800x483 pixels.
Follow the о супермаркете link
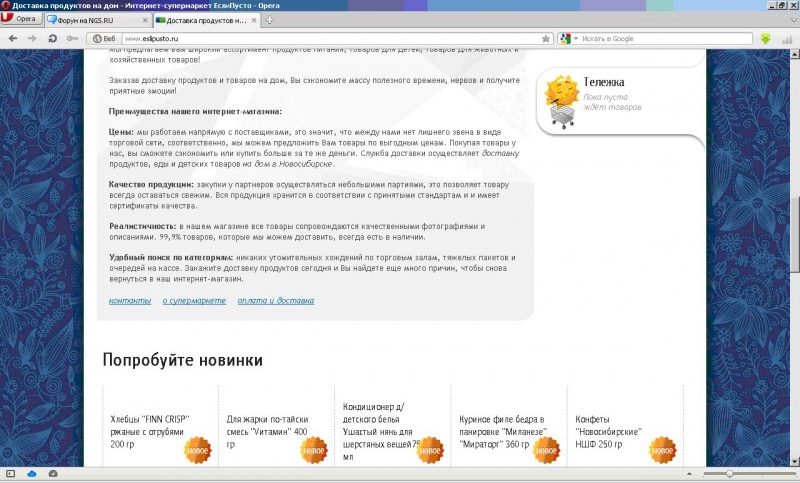click(194, 300)
